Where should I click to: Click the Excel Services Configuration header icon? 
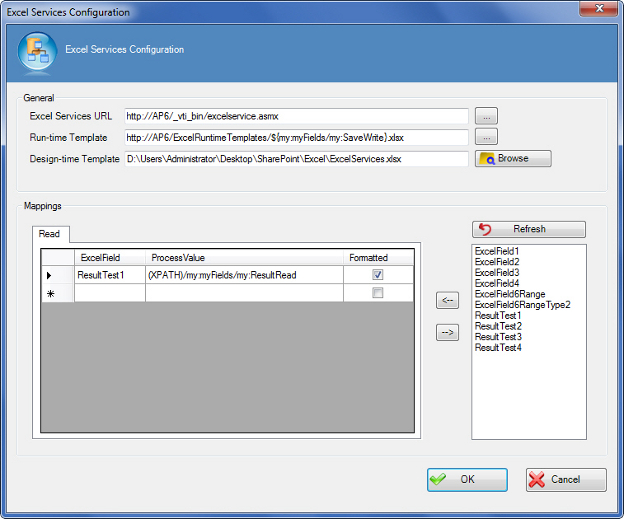tap(36, 52)
